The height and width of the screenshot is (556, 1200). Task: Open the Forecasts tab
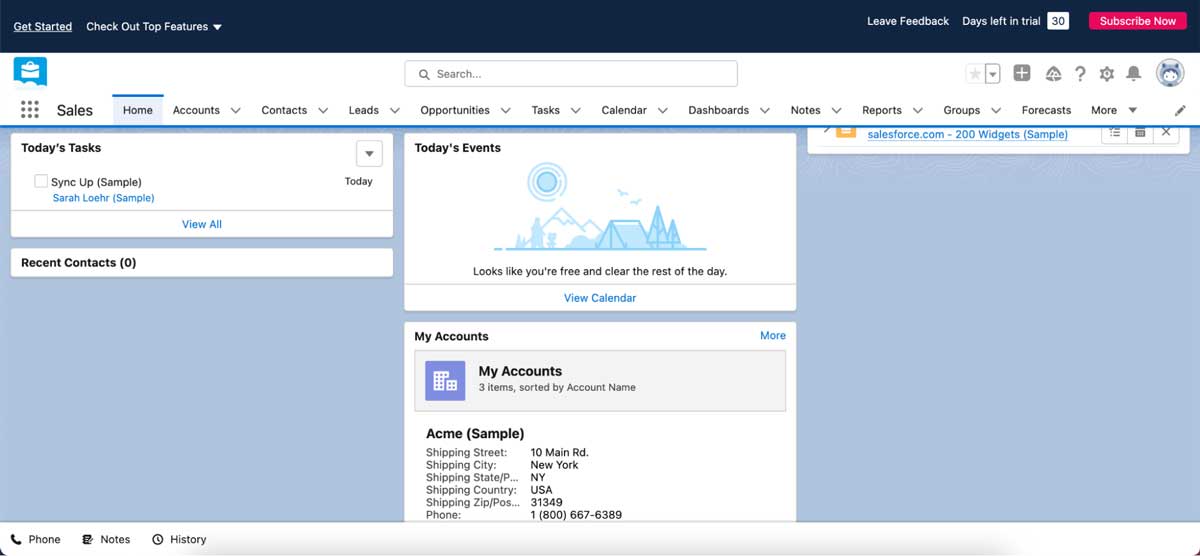pyautogui.click(x=1046, y=110)
